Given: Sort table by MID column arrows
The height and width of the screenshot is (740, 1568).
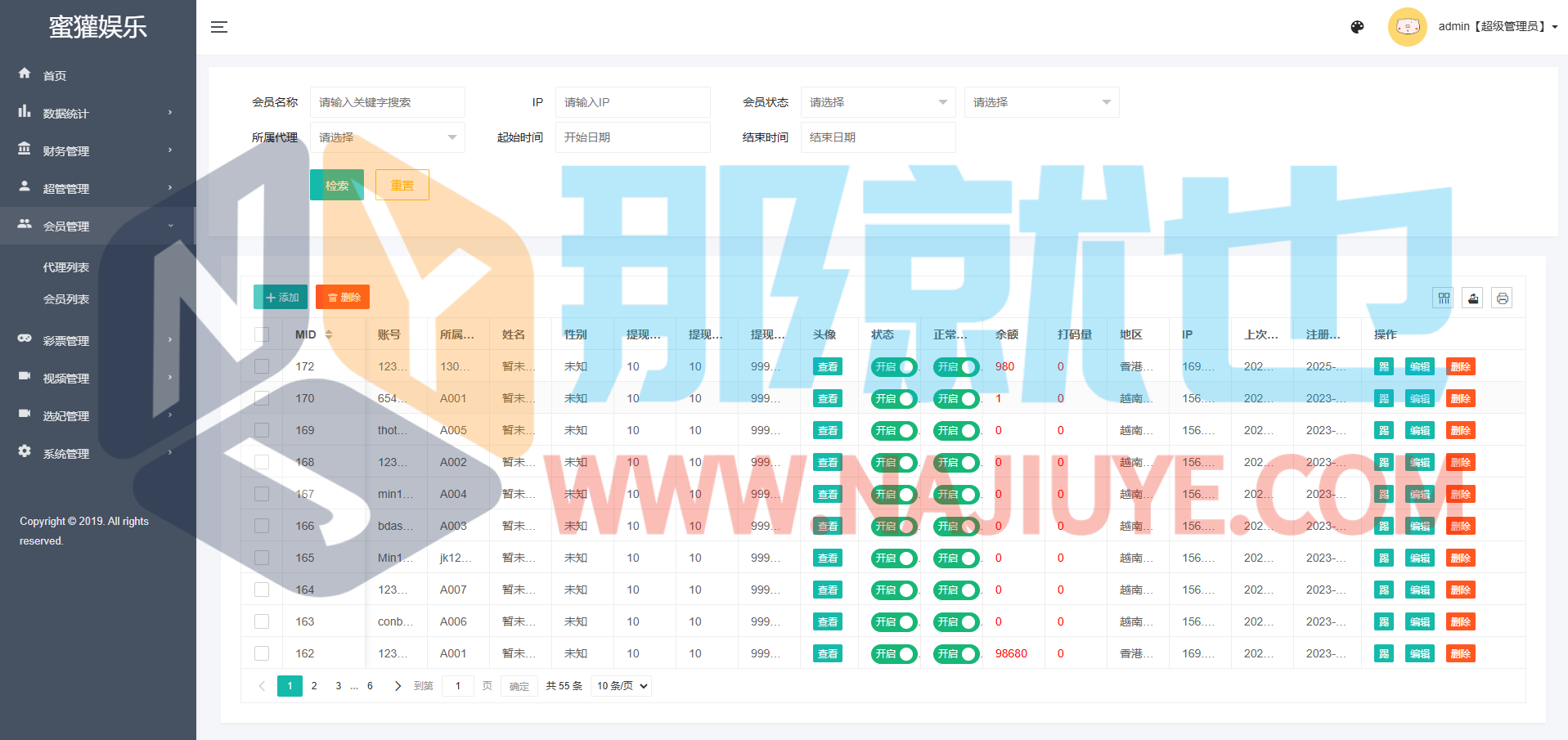Looking at the screenshot, I should (x=329, y=334).
